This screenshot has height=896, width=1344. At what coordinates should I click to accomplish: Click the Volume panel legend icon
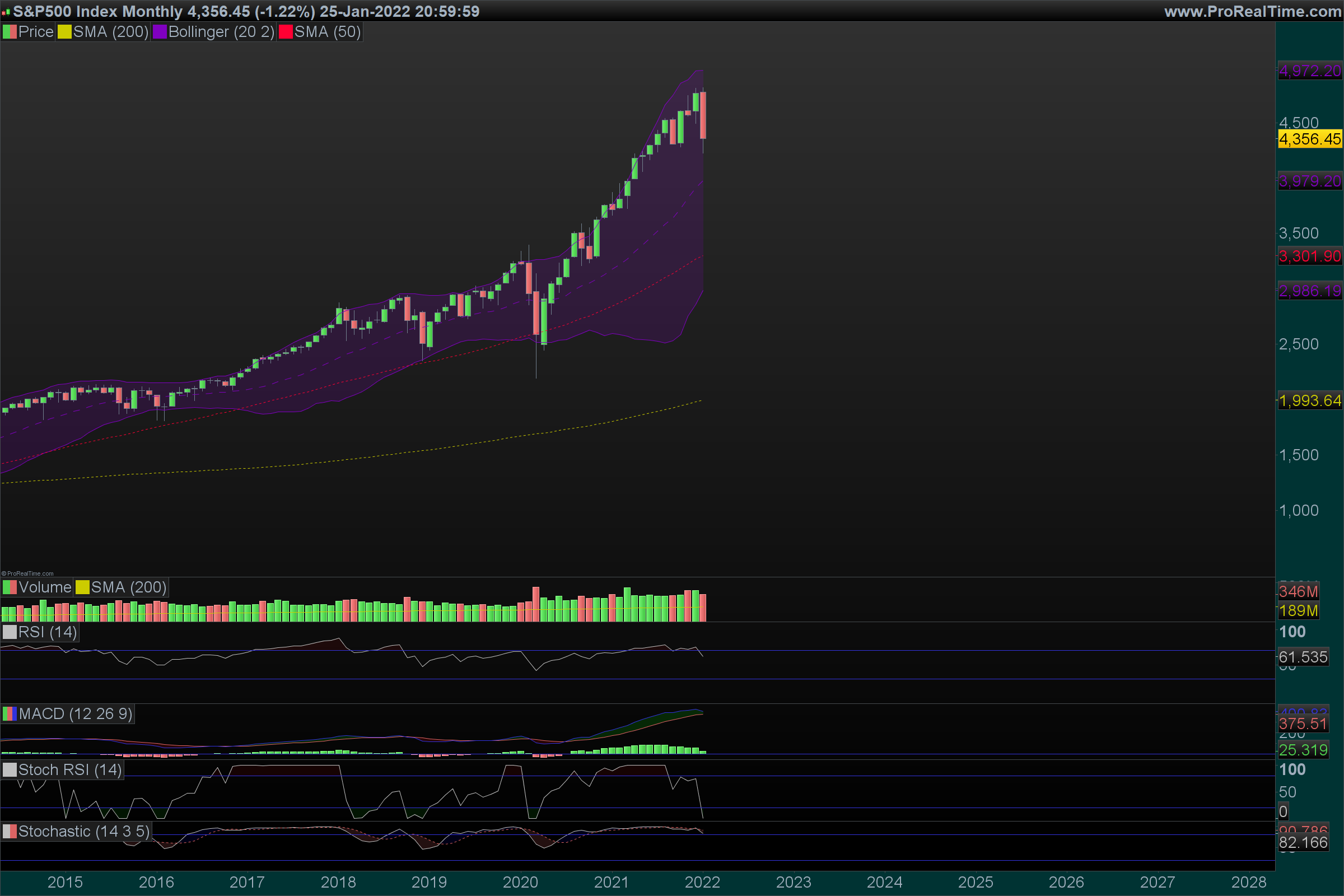coord(10,587)
